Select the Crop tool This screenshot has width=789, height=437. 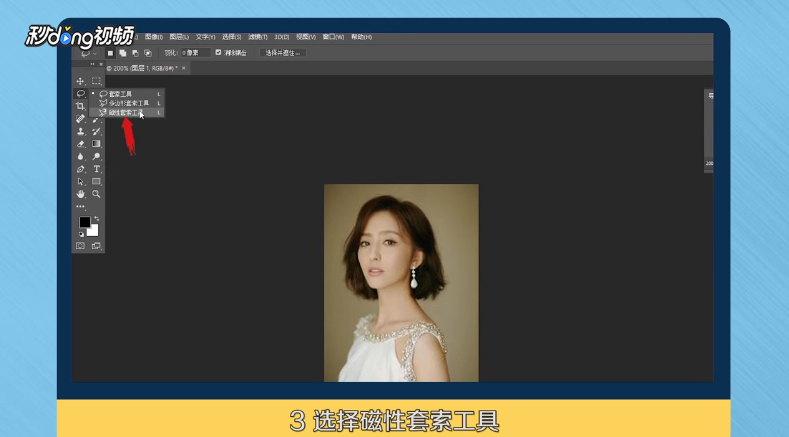[80, 106]
